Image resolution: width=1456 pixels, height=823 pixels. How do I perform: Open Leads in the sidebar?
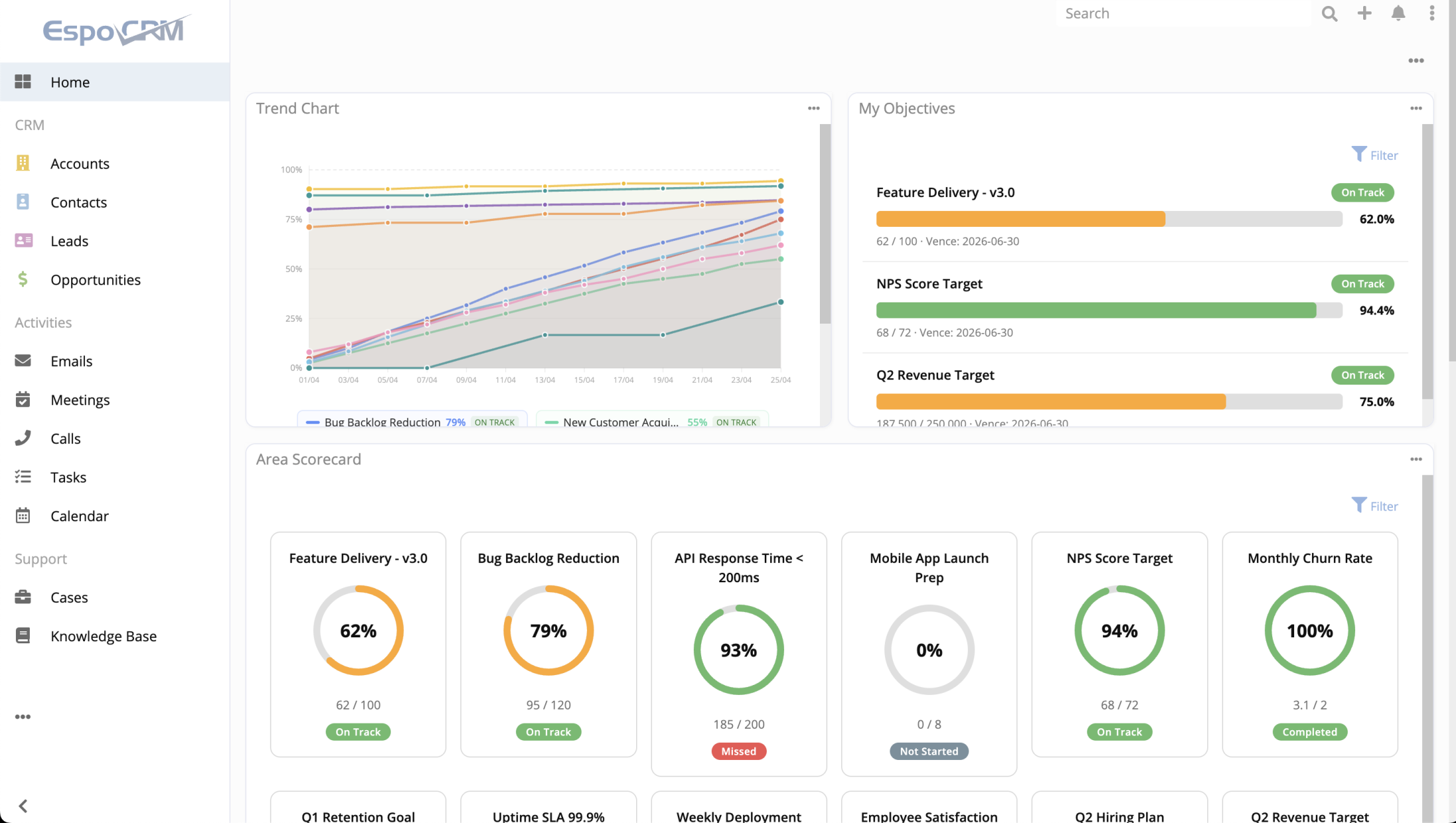click(69, 241)
